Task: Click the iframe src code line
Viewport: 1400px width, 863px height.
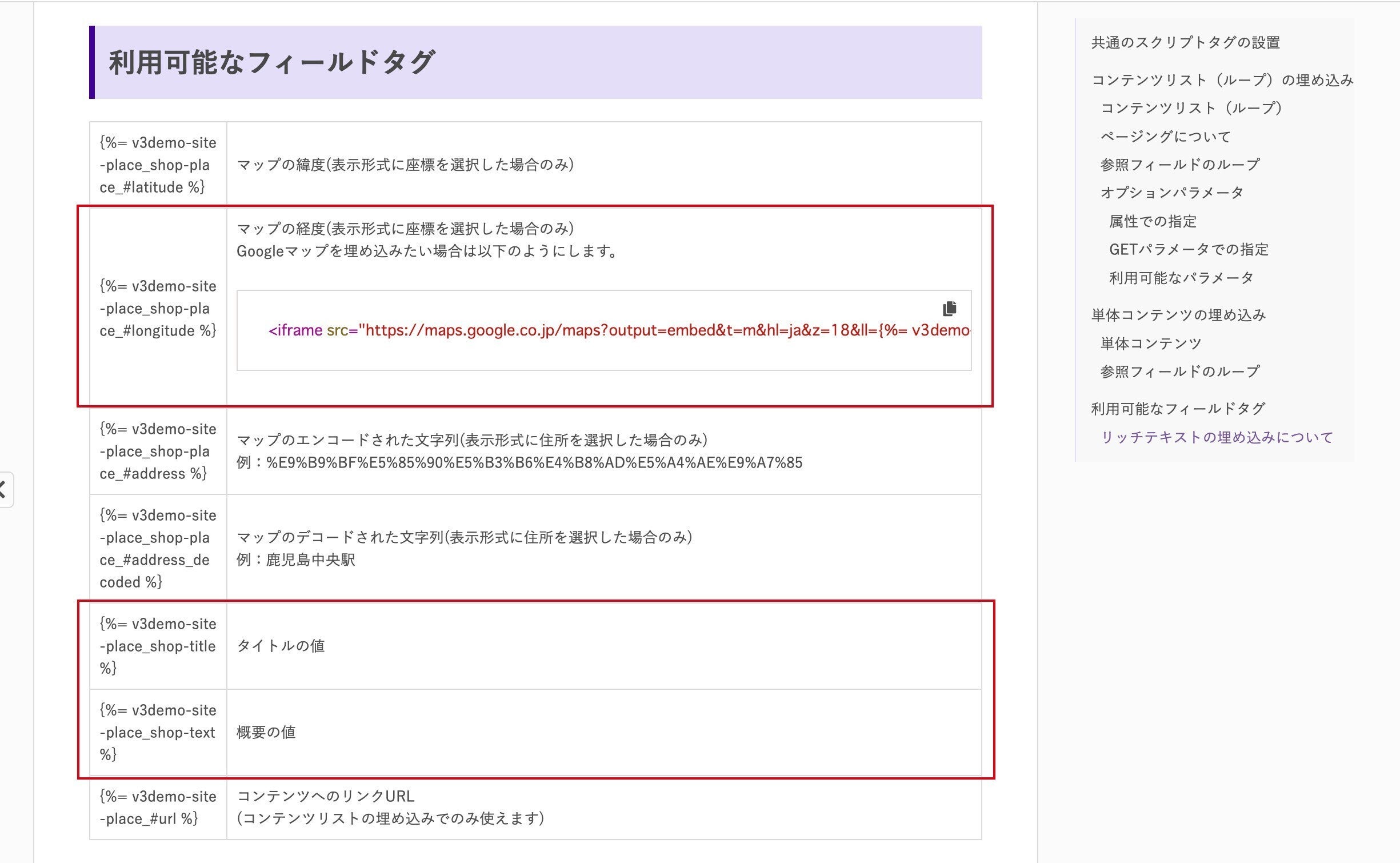Action: click(x=619, y=330)
